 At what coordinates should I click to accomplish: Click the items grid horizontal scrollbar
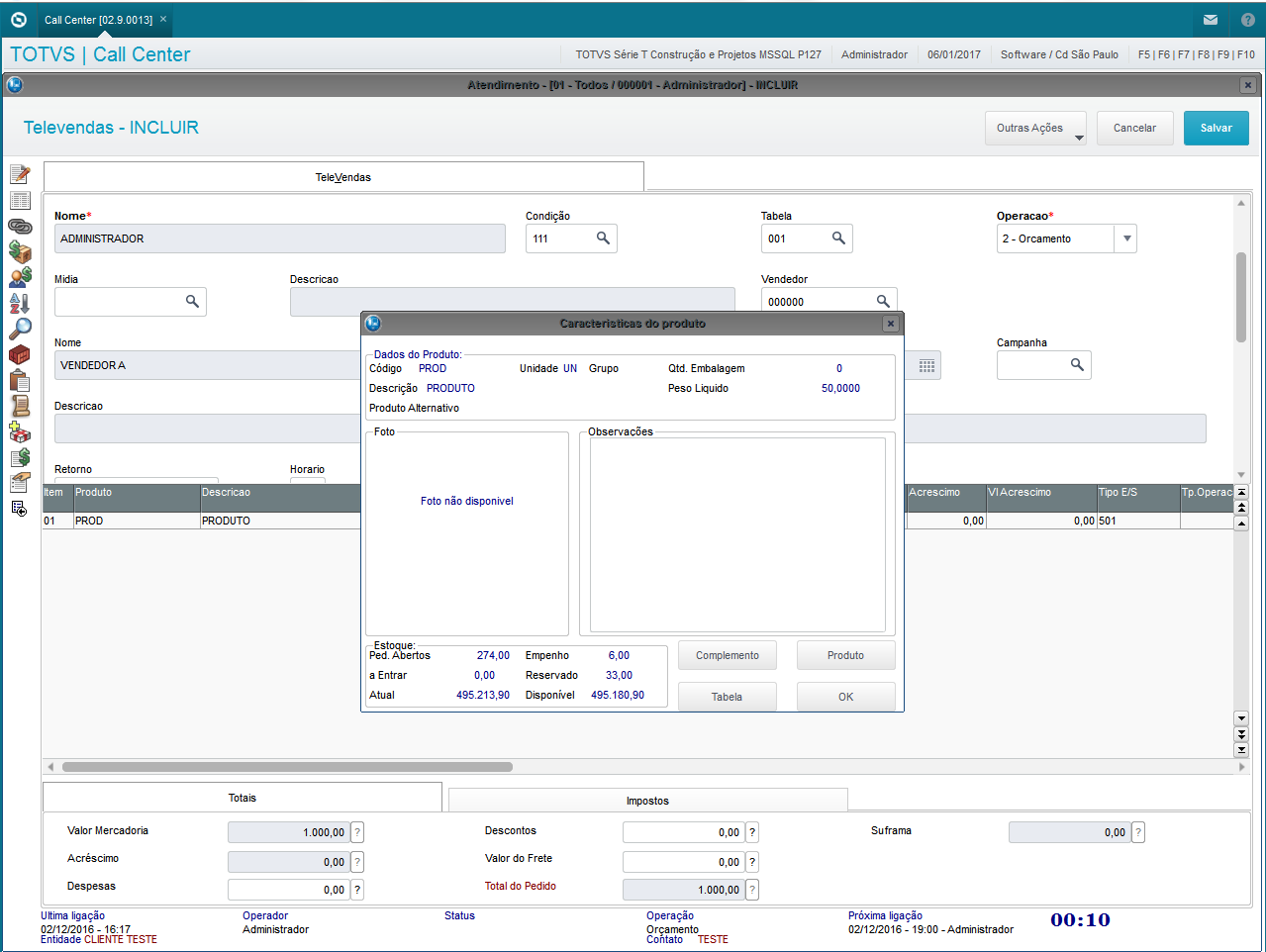(x=287, y=767)
